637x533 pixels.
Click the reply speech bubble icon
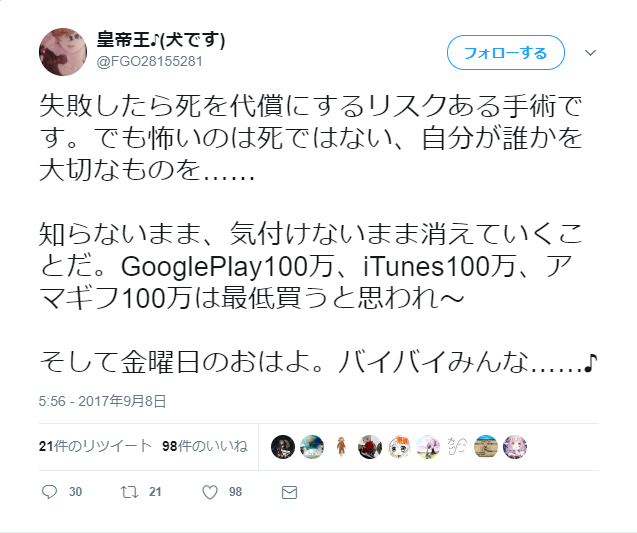[50, 492]
